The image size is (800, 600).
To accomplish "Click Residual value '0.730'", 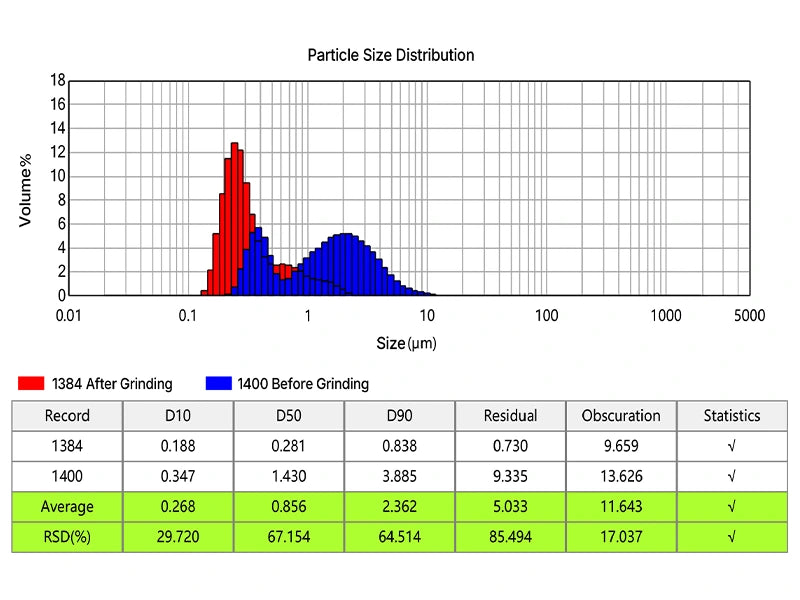I will pos(510,446).
